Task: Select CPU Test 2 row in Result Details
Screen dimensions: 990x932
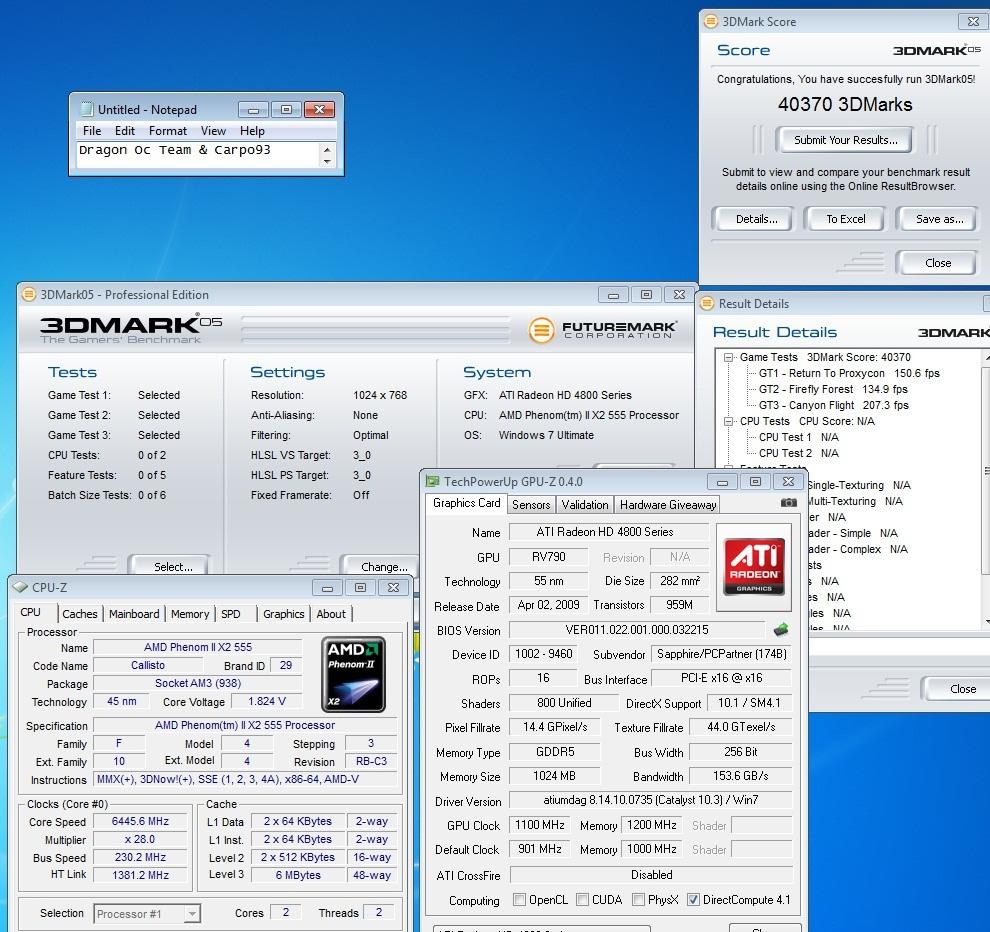Action: point(798,453)
